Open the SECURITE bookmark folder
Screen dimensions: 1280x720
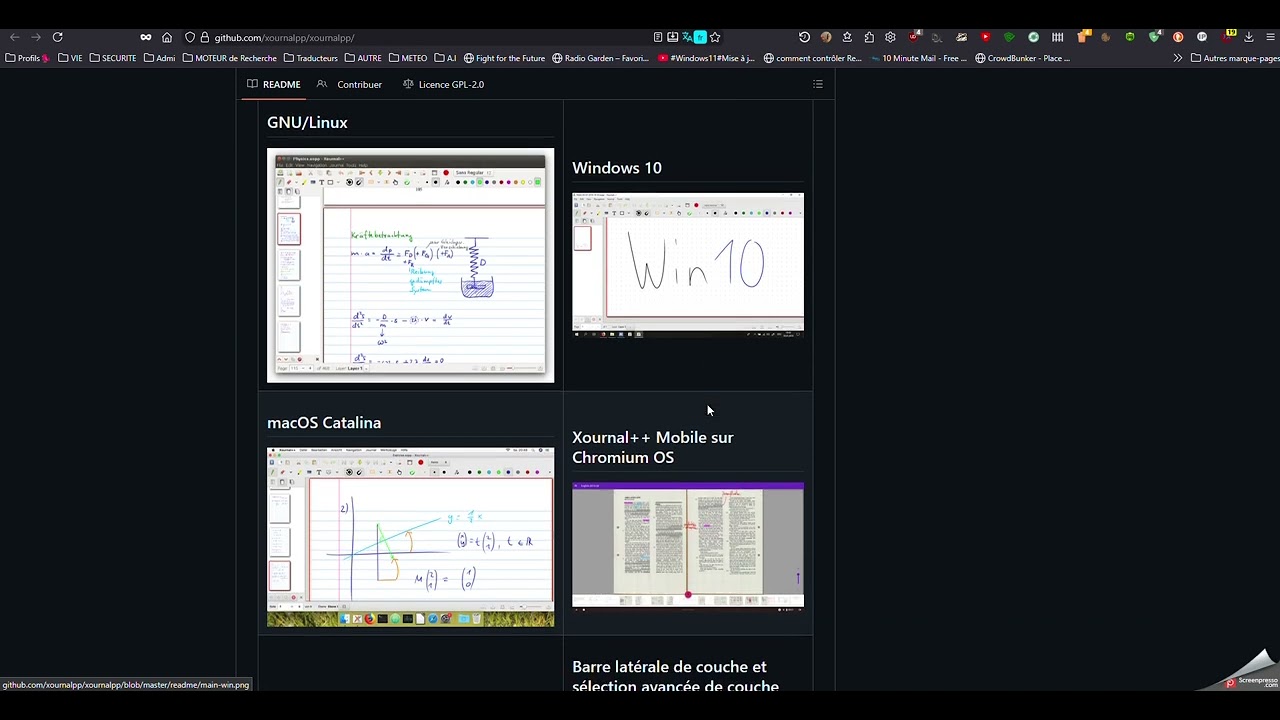coord(113,58)
